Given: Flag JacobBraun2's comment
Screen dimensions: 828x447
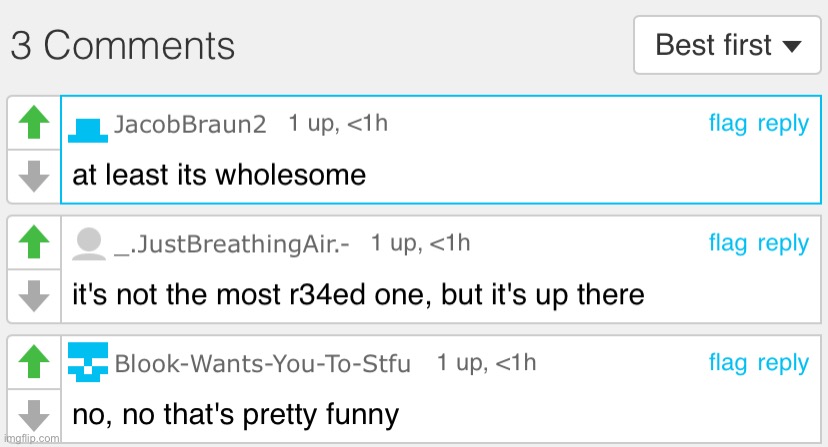Looking at the screenshot, I should tap(728, 124).
